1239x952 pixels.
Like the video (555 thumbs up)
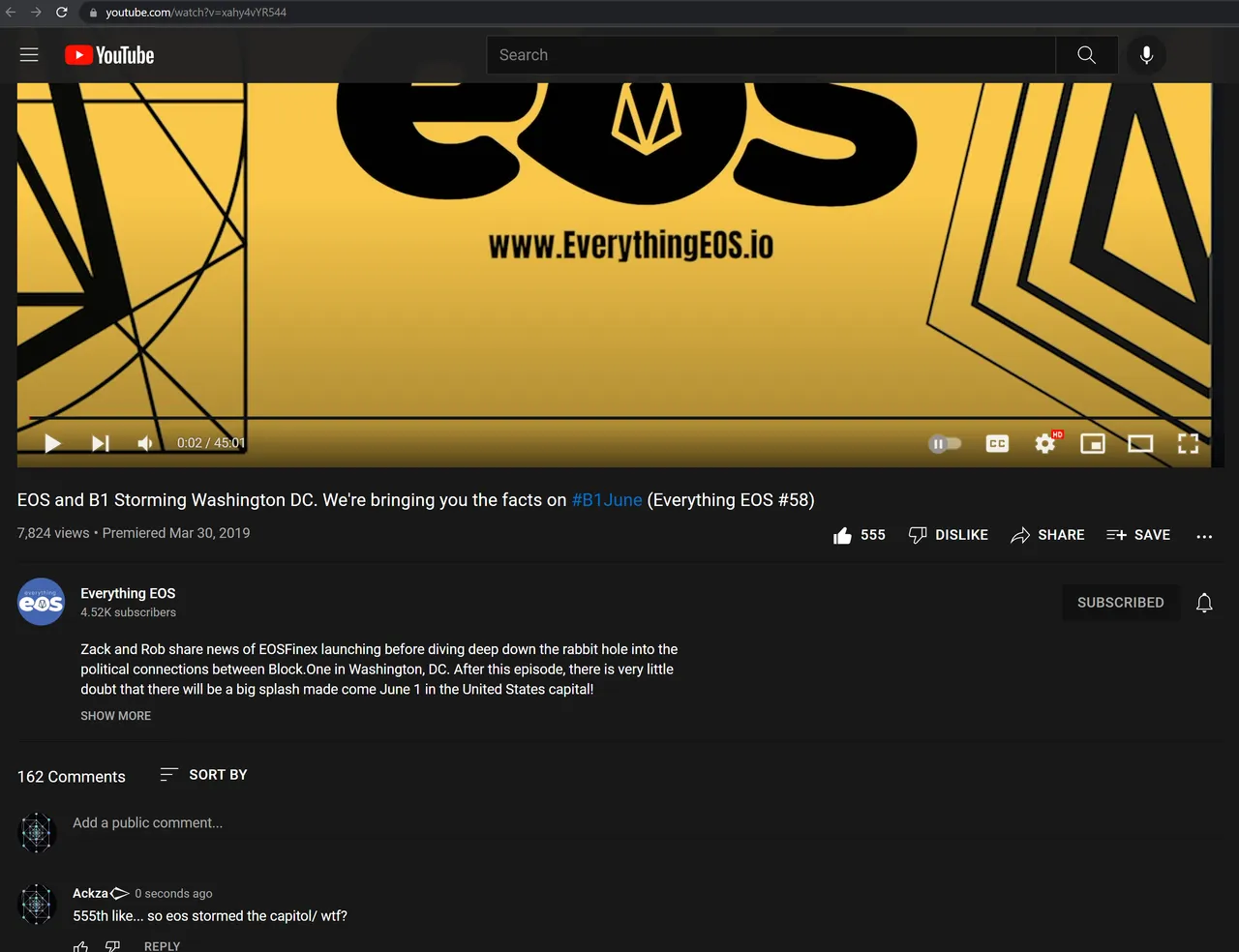point(859,535)
